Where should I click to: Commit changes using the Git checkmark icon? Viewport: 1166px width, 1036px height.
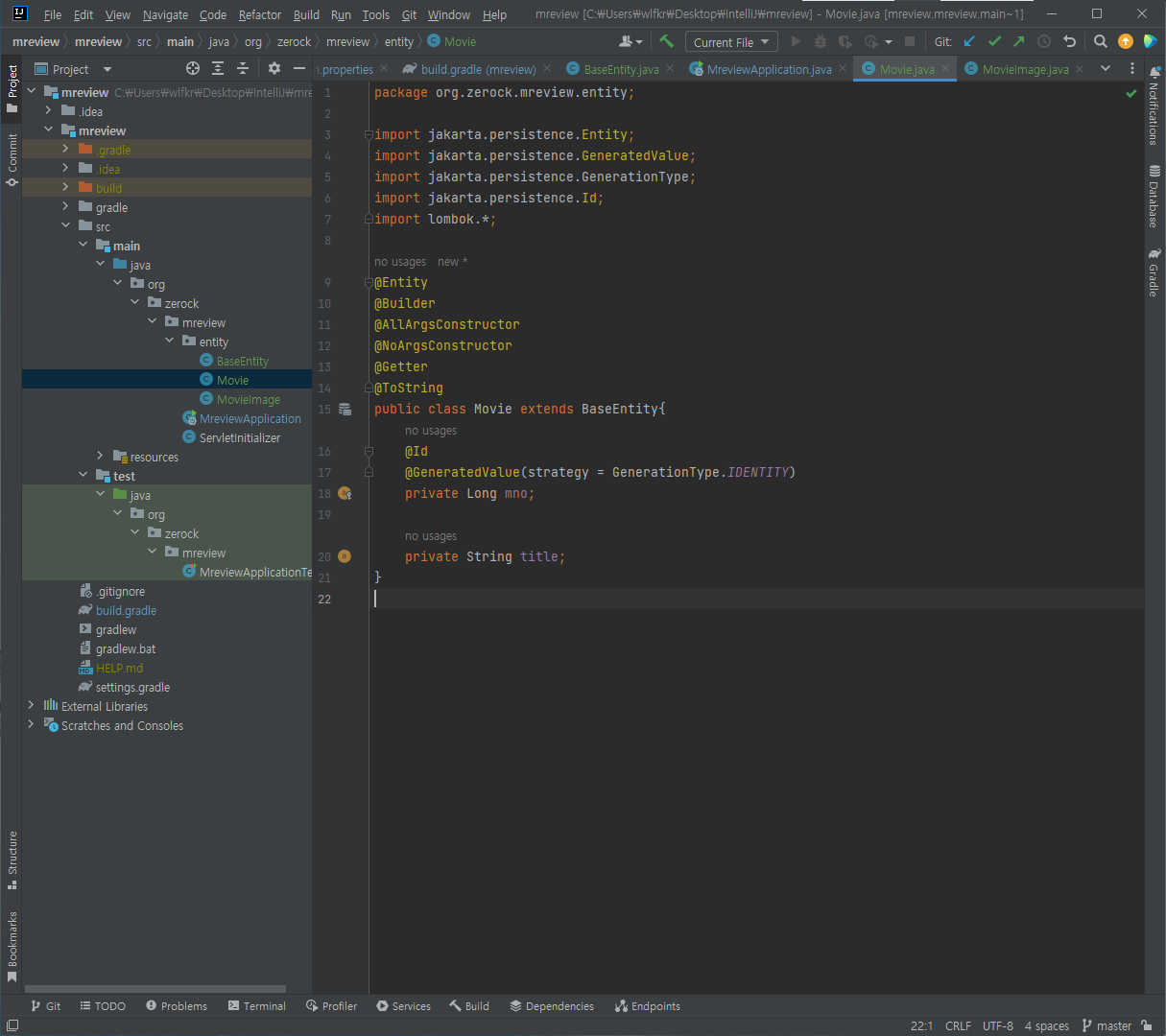click(x=994, y=41)
